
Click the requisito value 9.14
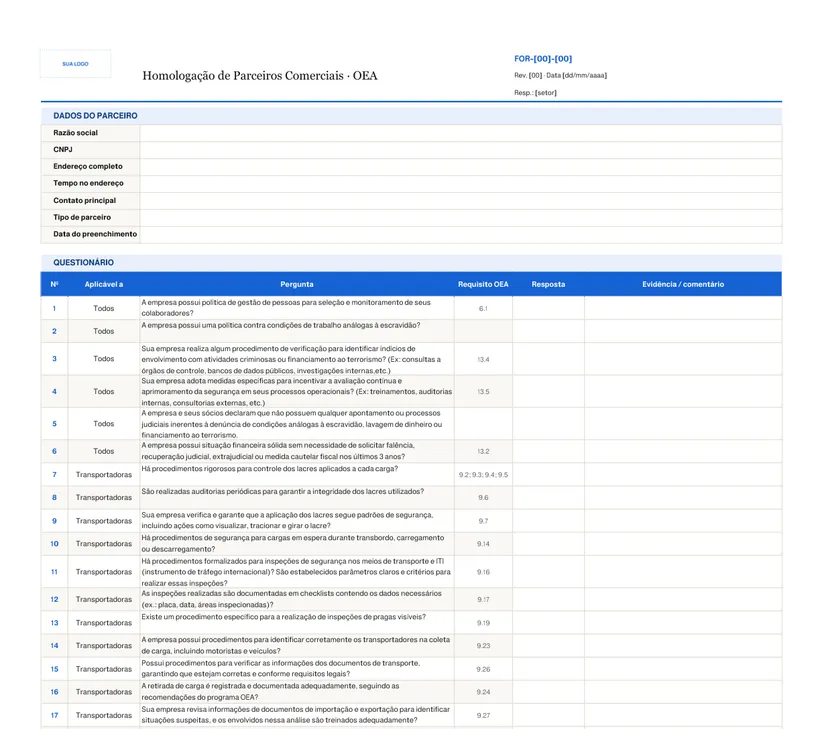[483, 544]
